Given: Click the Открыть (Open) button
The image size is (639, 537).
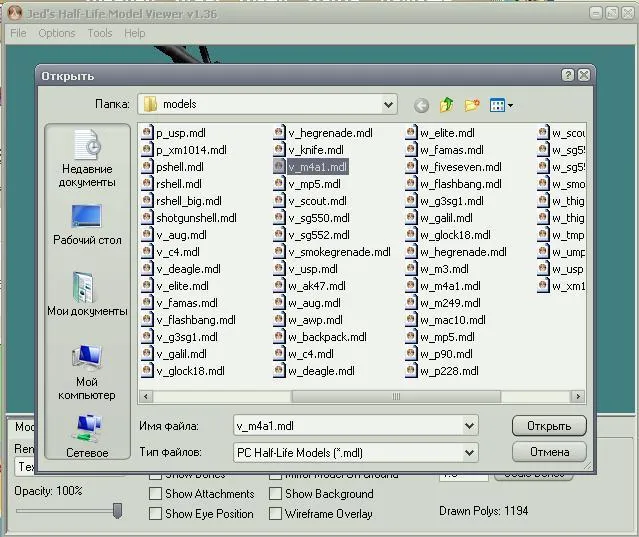Looking at the screenshot, I should tap(548, 426).
